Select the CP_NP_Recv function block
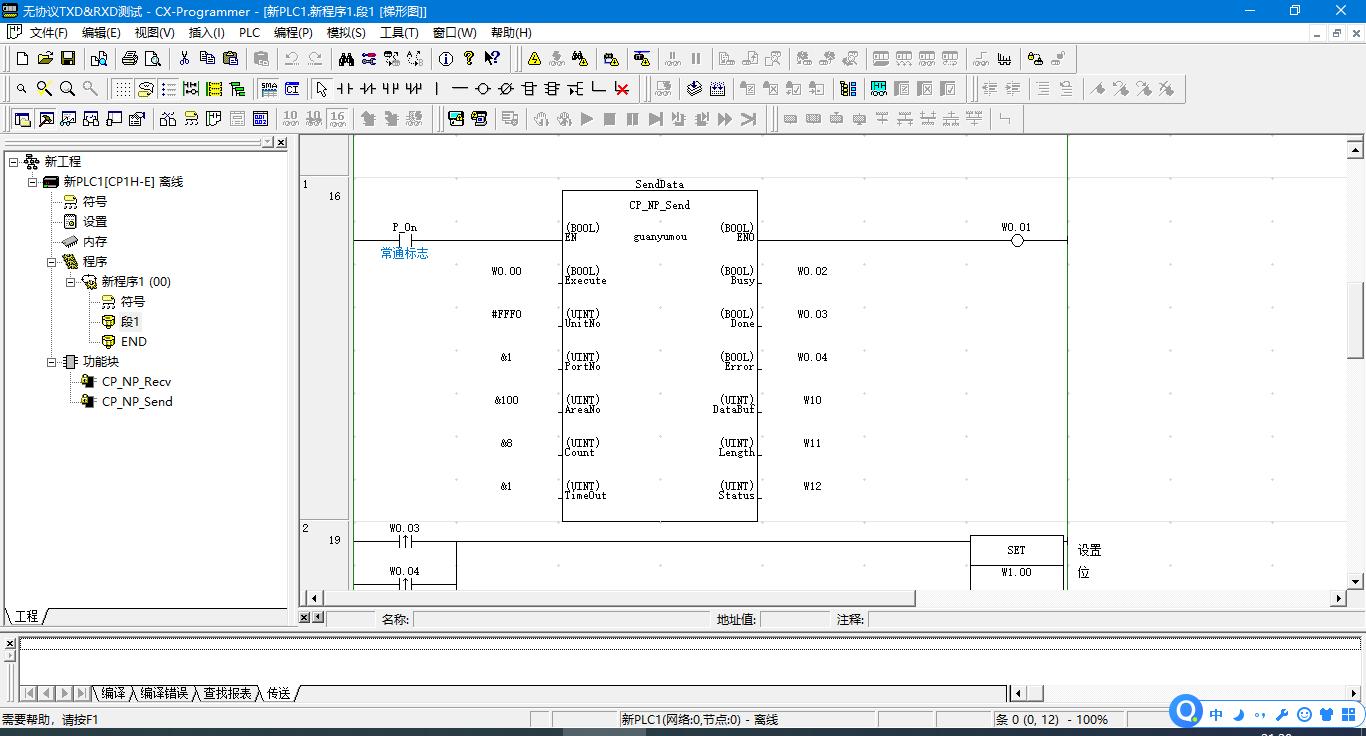This screenshot has width=1366, height=736. [136, 382]
